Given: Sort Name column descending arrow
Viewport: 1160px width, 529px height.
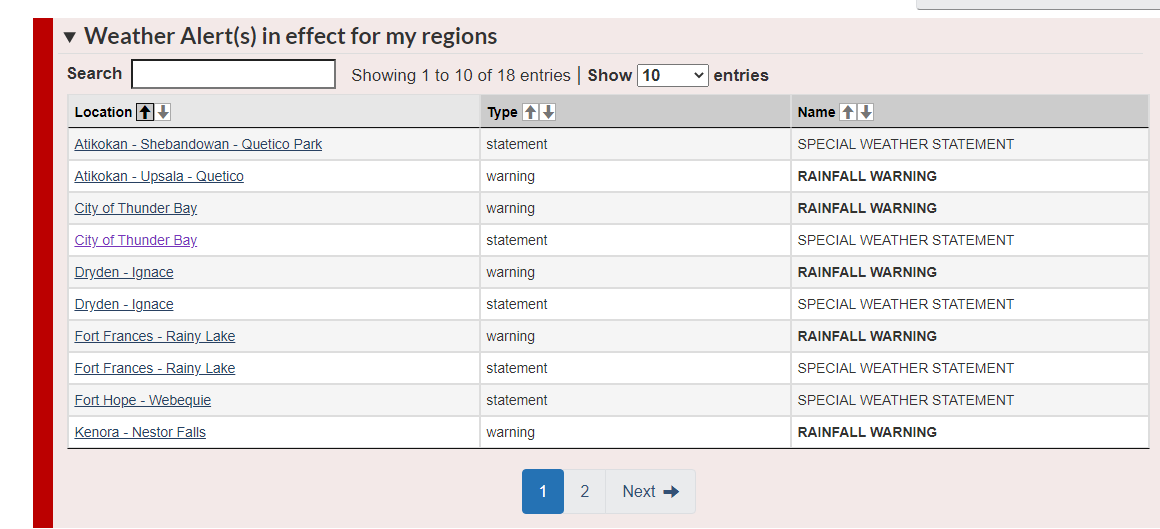Looking at the screenshot, I should [x=866, y=112].
